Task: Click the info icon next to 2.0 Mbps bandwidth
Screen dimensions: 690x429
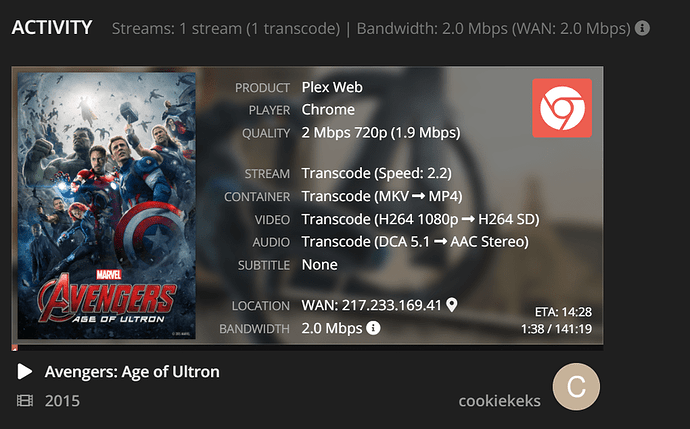Action: tap(373, 328)
